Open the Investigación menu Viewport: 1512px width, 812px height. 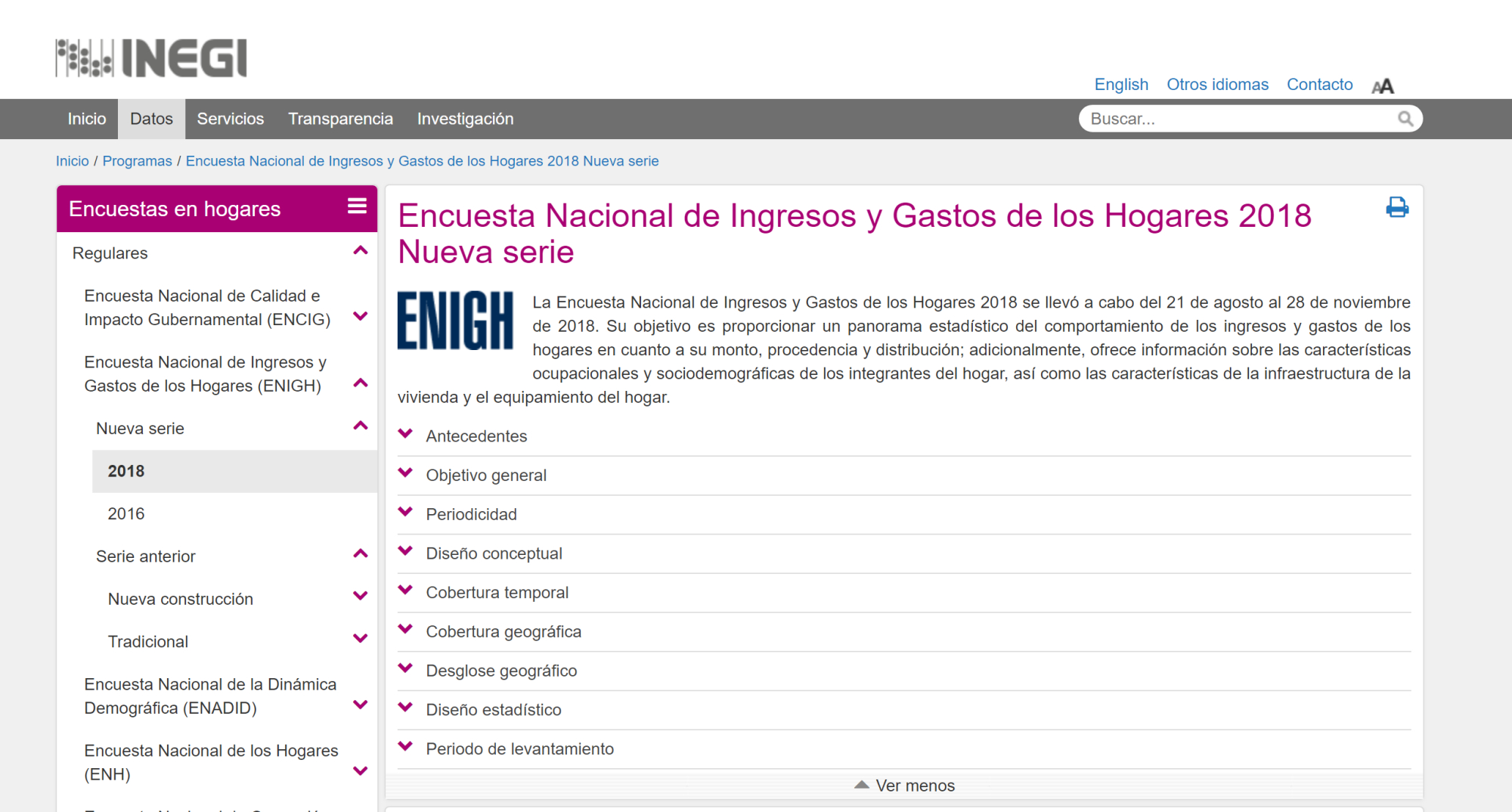(465, 119)
